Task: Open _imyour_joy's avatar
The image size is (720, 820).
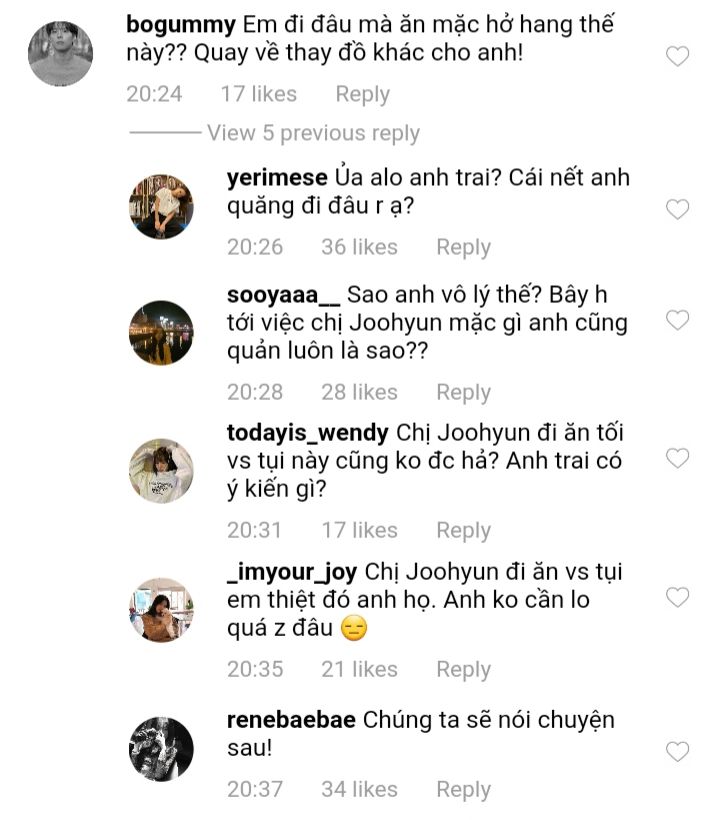Action: (x=161, y=610)
